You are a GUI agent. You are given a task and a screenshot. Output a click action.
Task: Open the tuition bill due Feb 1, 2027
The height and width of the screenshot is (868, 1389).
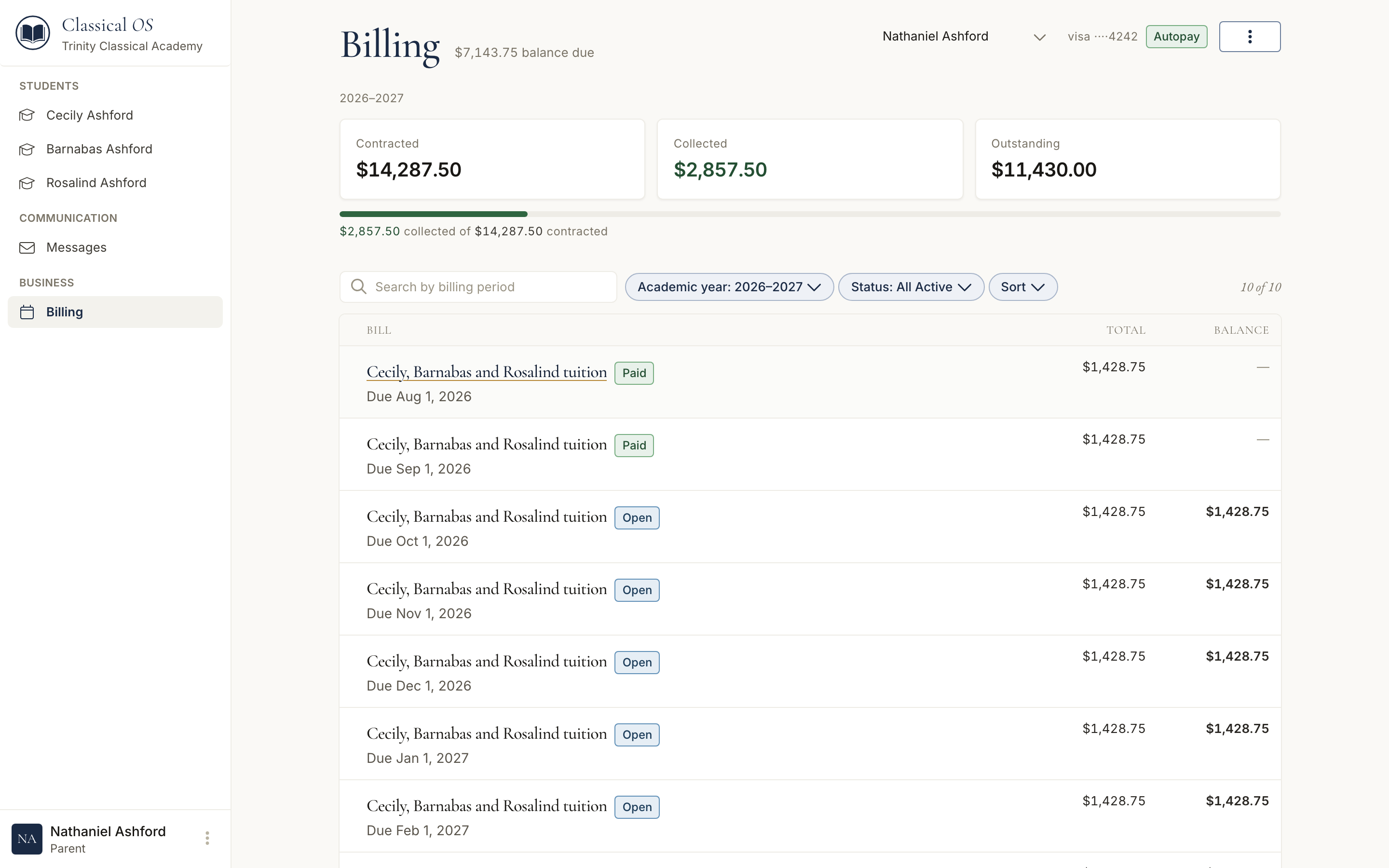point(486,806)
